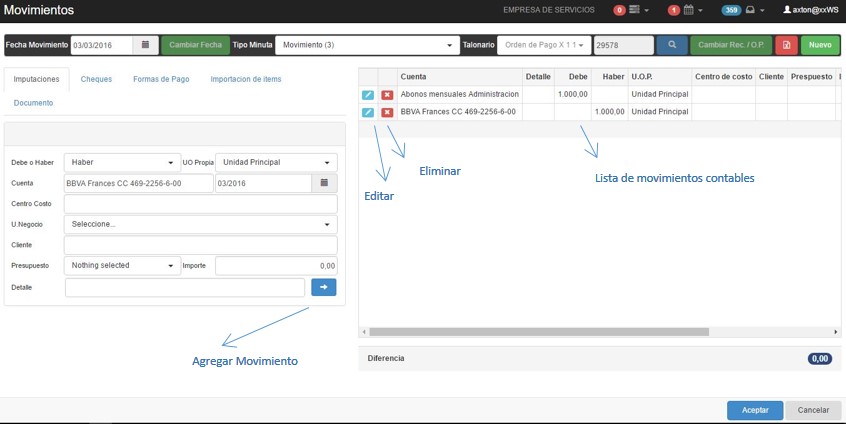Edit the BBVA Frances movement row
The width and height of the screenshot is (846, 424).
pos(368,112)
